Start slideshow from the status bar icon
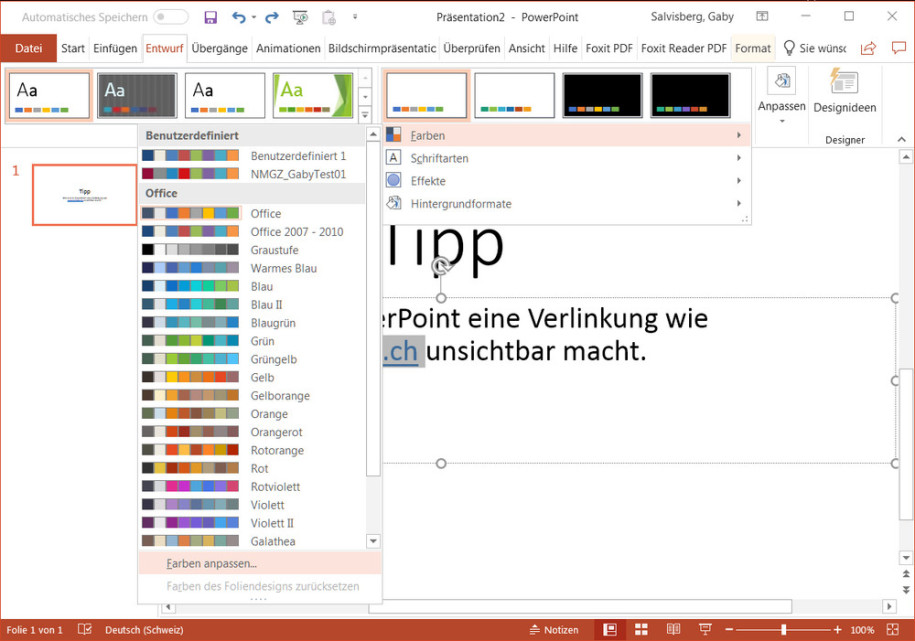 (705, 629)
